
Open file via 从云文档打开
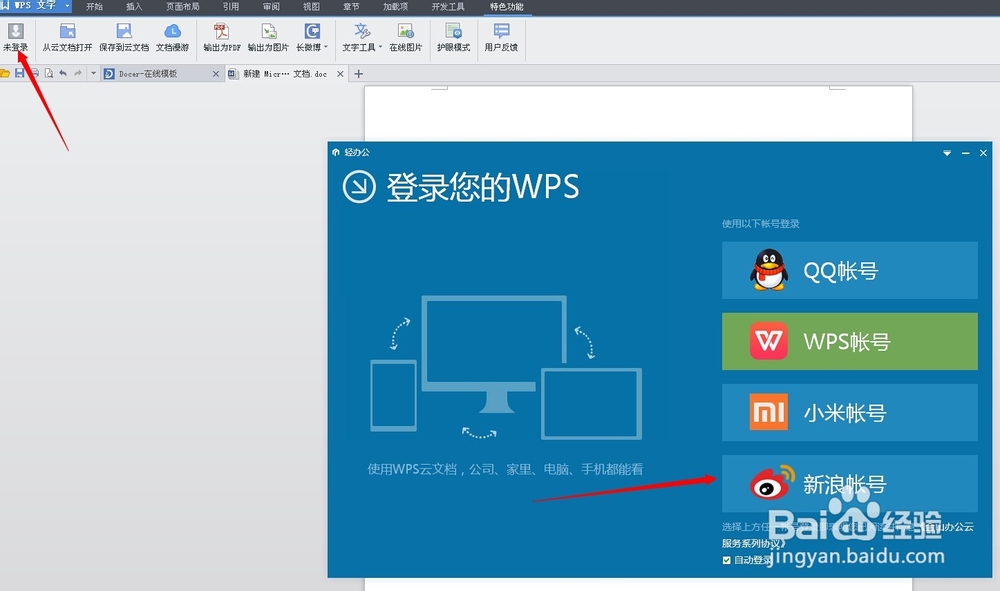coord(67,38)
